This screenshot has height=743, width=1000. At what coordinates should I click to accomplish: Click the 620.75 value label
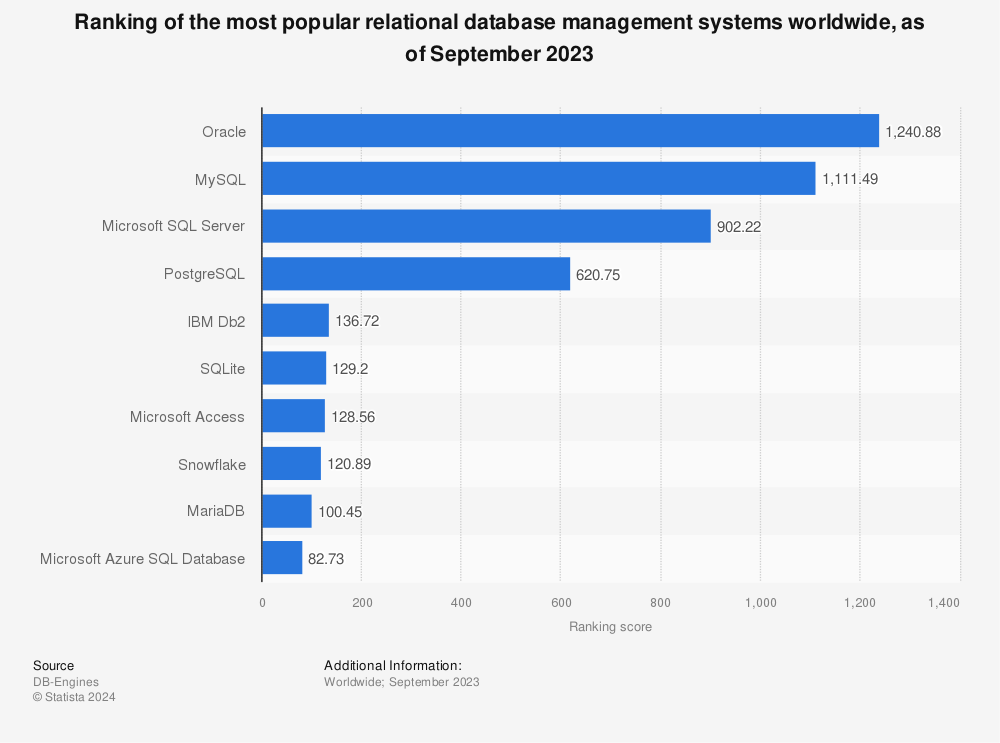[x=598, y=275]
